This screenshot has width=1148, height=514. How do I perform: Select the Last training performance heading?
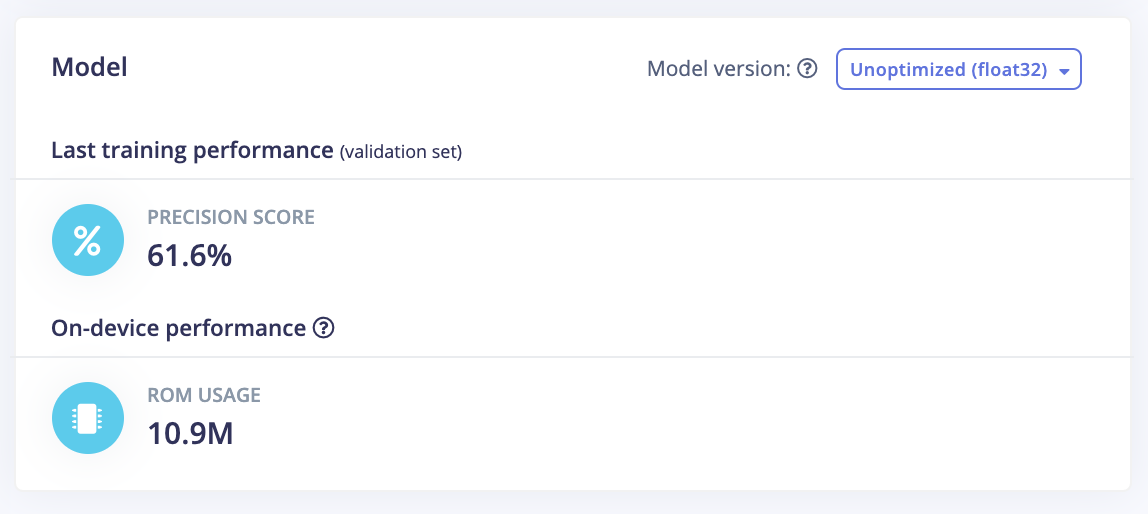click(x=192, y=151)
